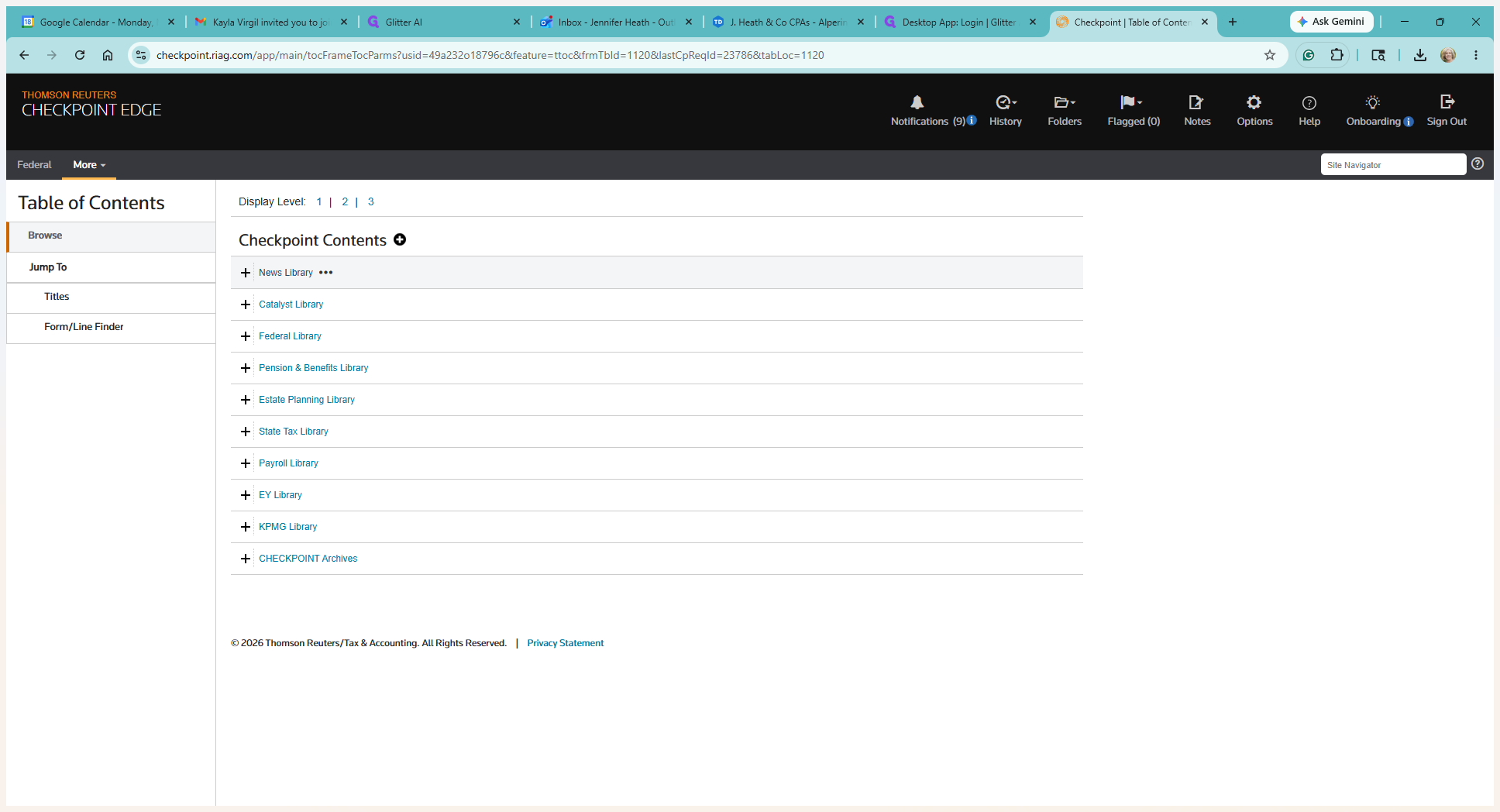Open the Federal Library link
The image size is (1500, 812).
[290, 336]
